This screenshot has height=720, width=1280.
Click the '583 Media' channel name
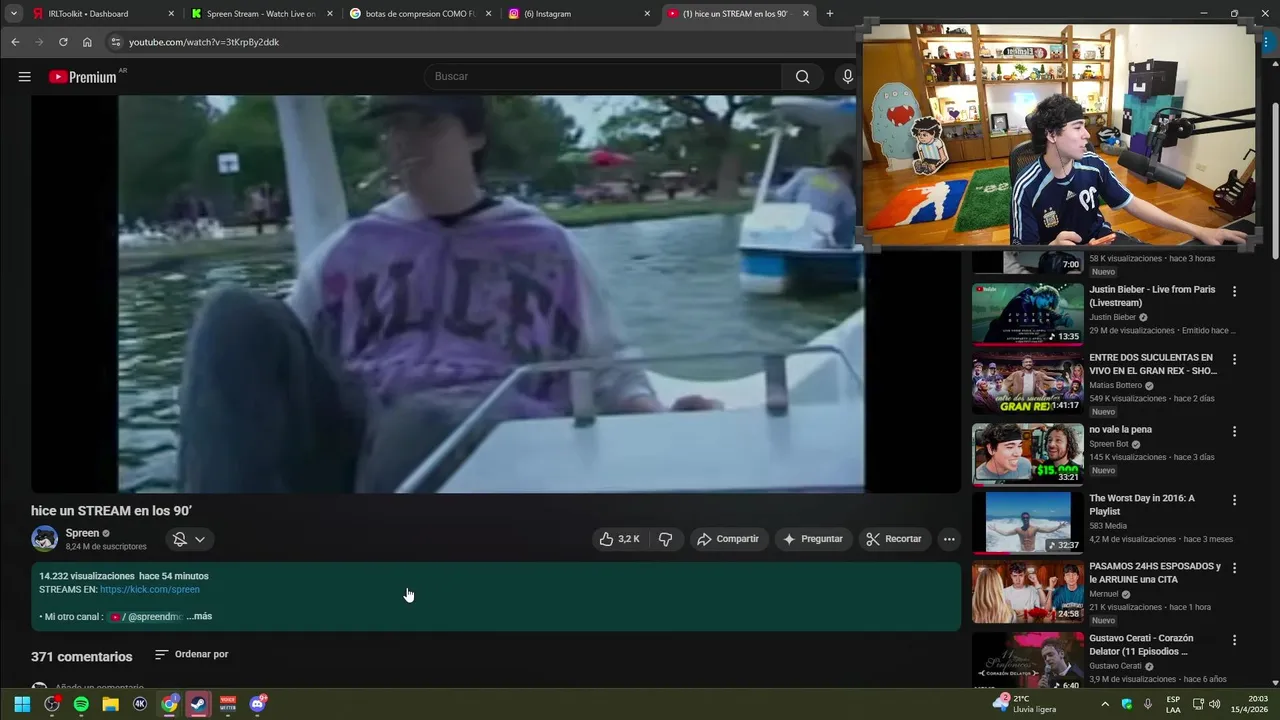pyautogui.click(x=1107, y=526)
